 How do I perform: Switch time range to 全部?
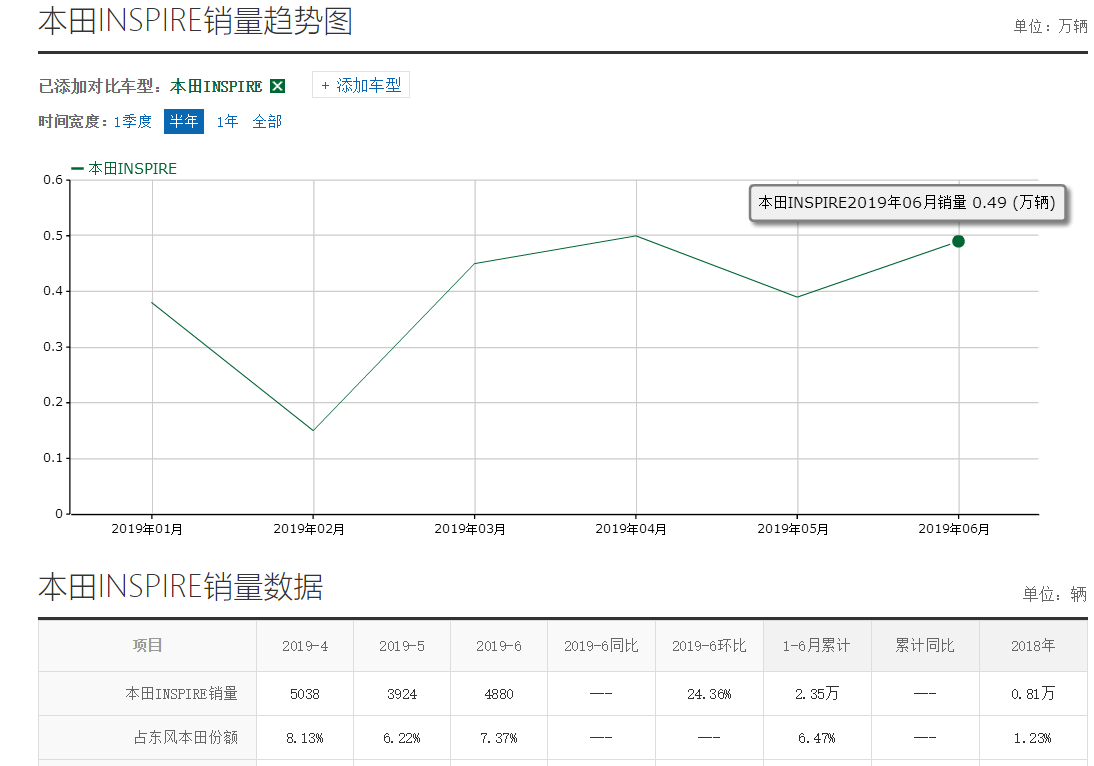point(267,121)
